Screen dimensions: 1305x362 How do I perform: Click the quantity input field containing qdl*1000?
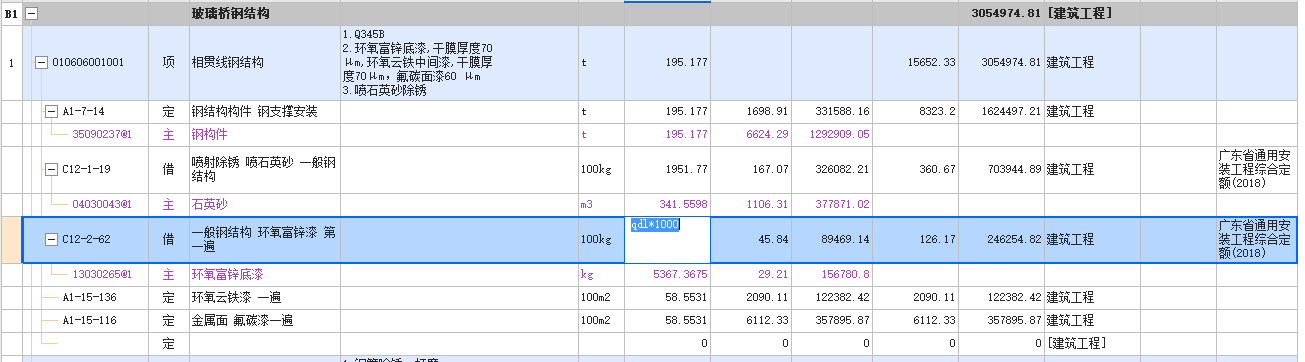[x=667, y=240]
